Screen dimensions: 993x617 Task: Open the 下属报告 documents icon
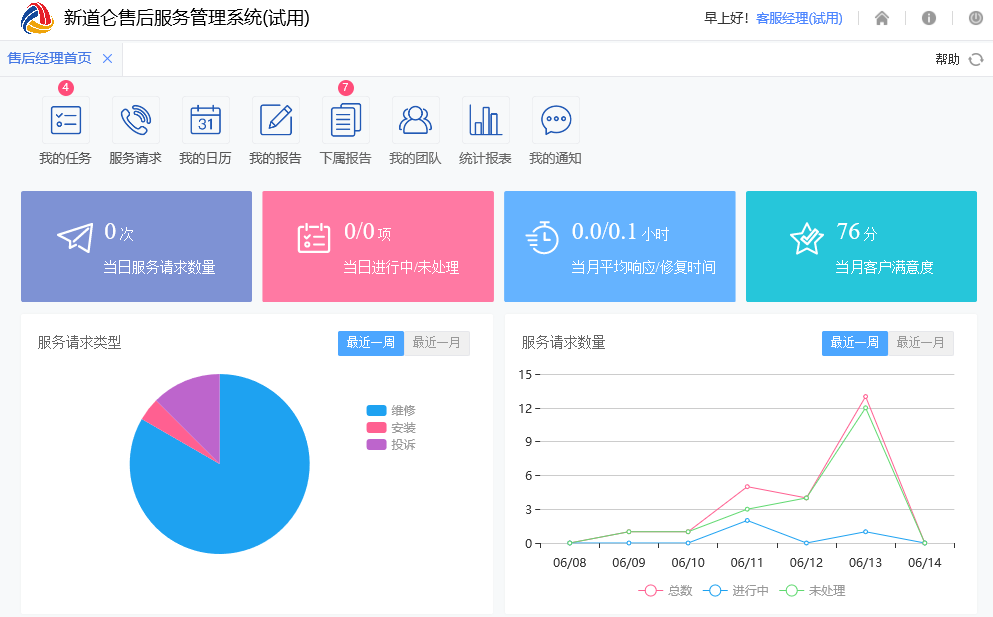[346, 120]
